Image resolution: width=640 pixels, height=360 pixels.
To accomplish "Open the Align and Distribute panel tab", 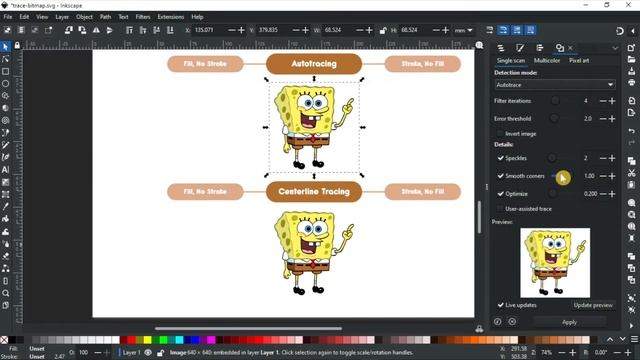I will [540, 48].
